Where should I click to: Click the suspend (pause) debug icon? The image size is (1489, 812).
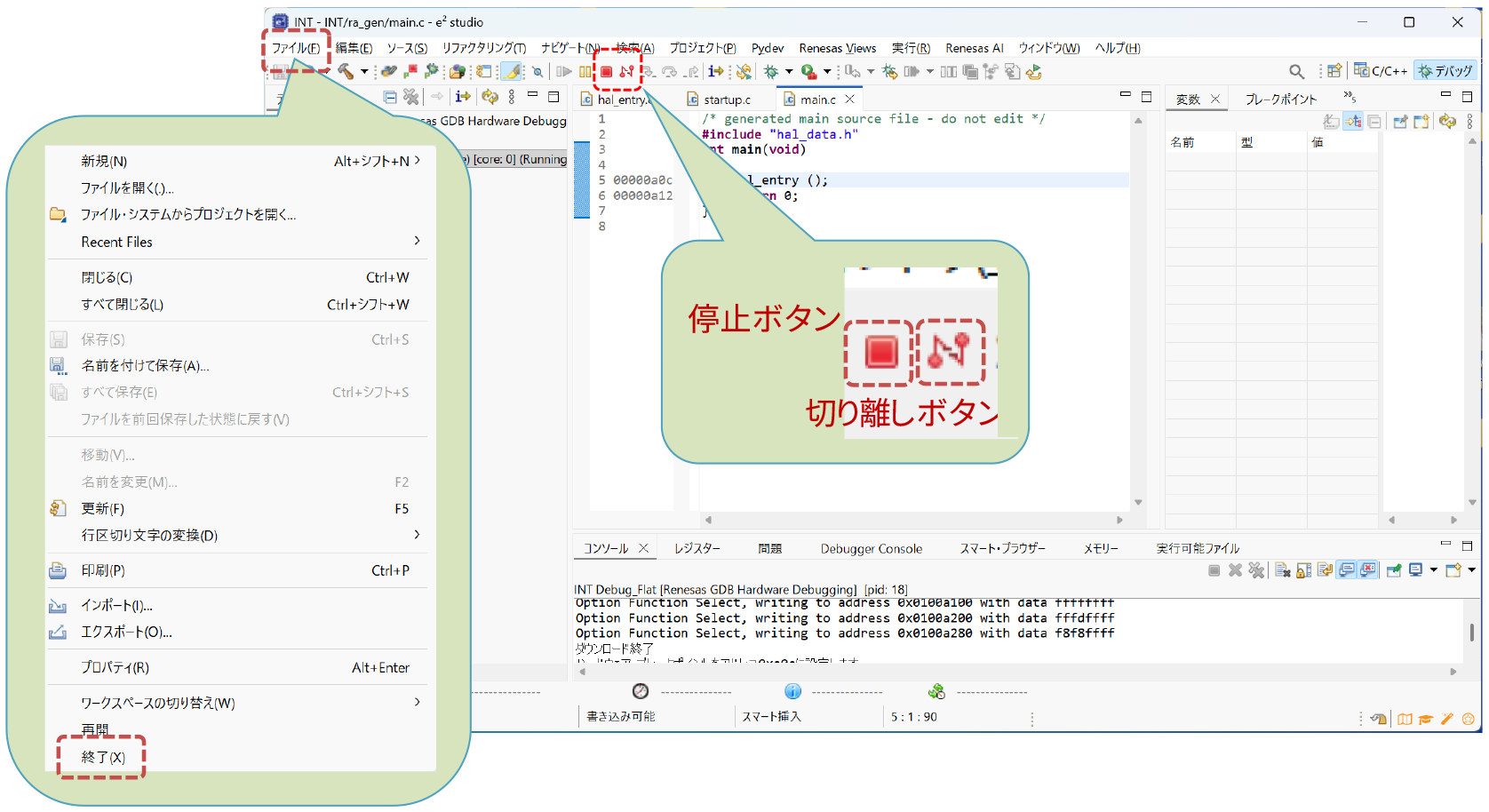pyautogui.click(x=585, y=72)
